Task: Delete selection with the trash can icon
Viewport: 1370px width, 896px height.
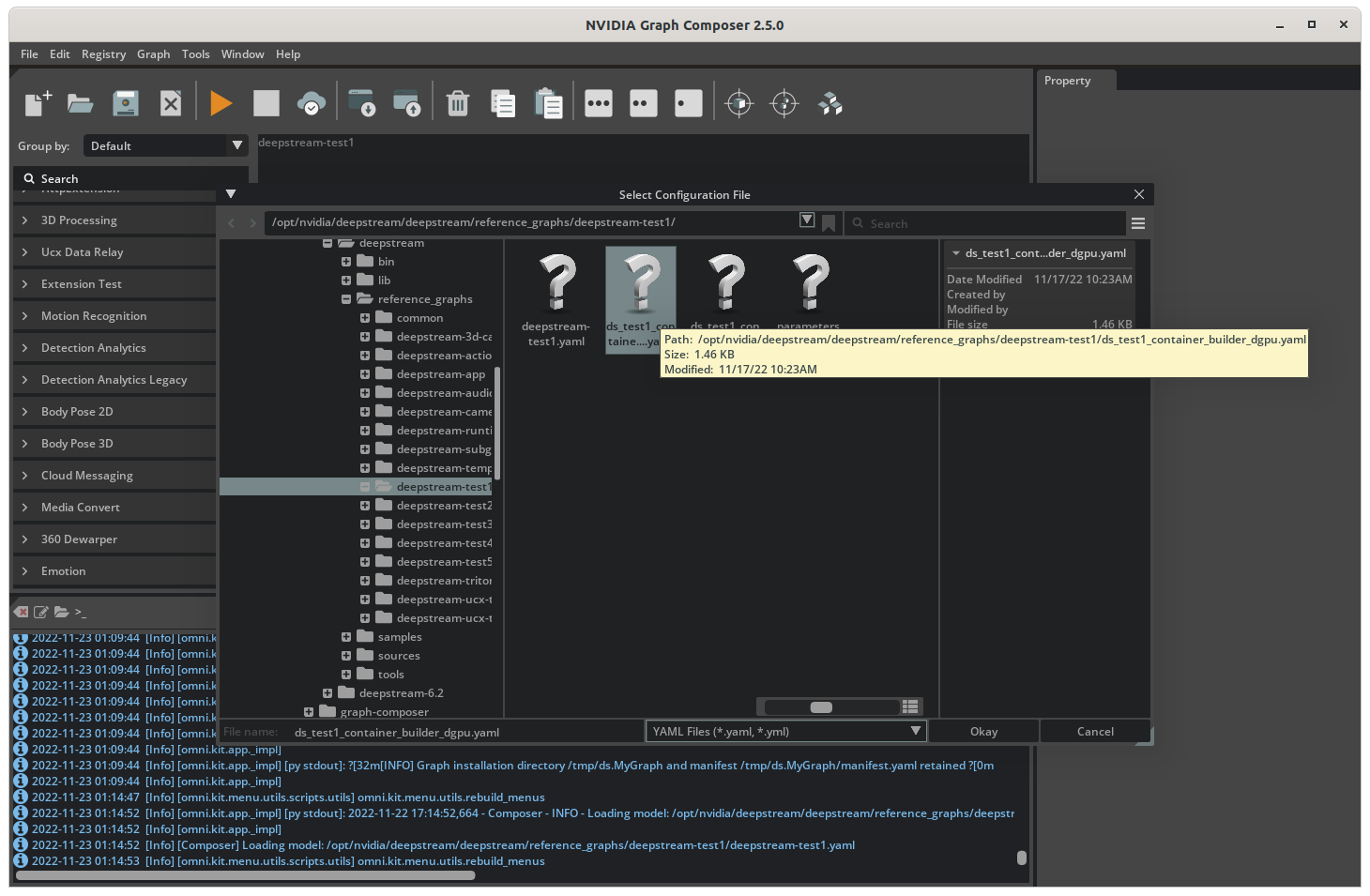Action: click(x=458, y=103)
